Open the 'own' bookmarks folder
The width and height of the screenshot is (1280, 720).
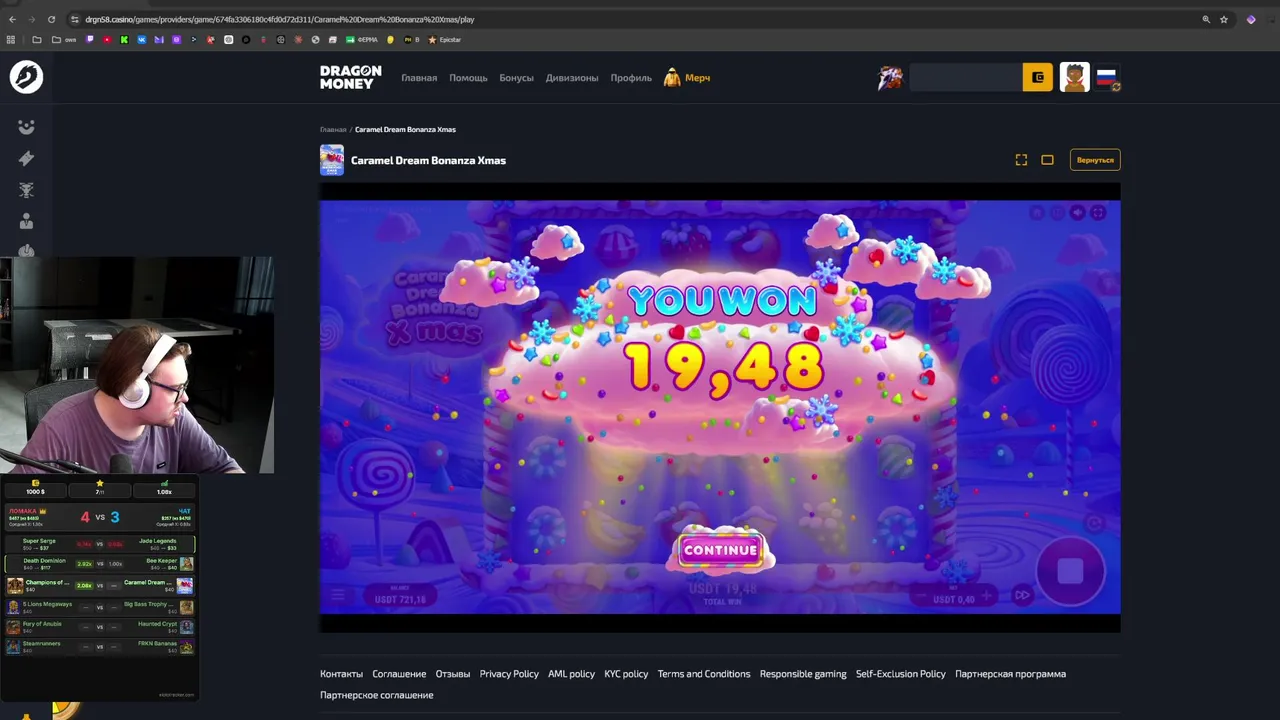(64, 40)
